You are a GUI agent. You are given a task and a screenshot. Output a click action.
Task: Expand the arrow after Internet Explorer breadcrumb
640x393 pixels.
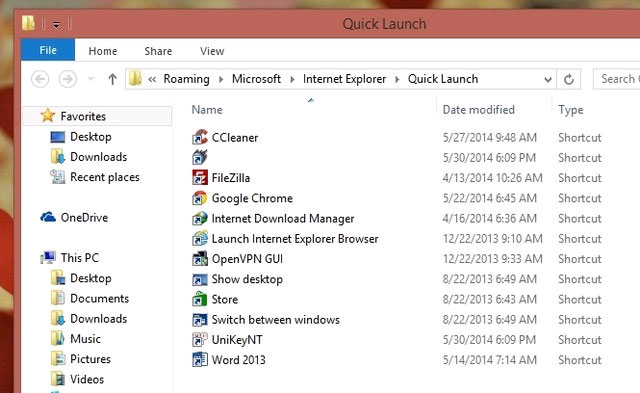tap(397, 79)
